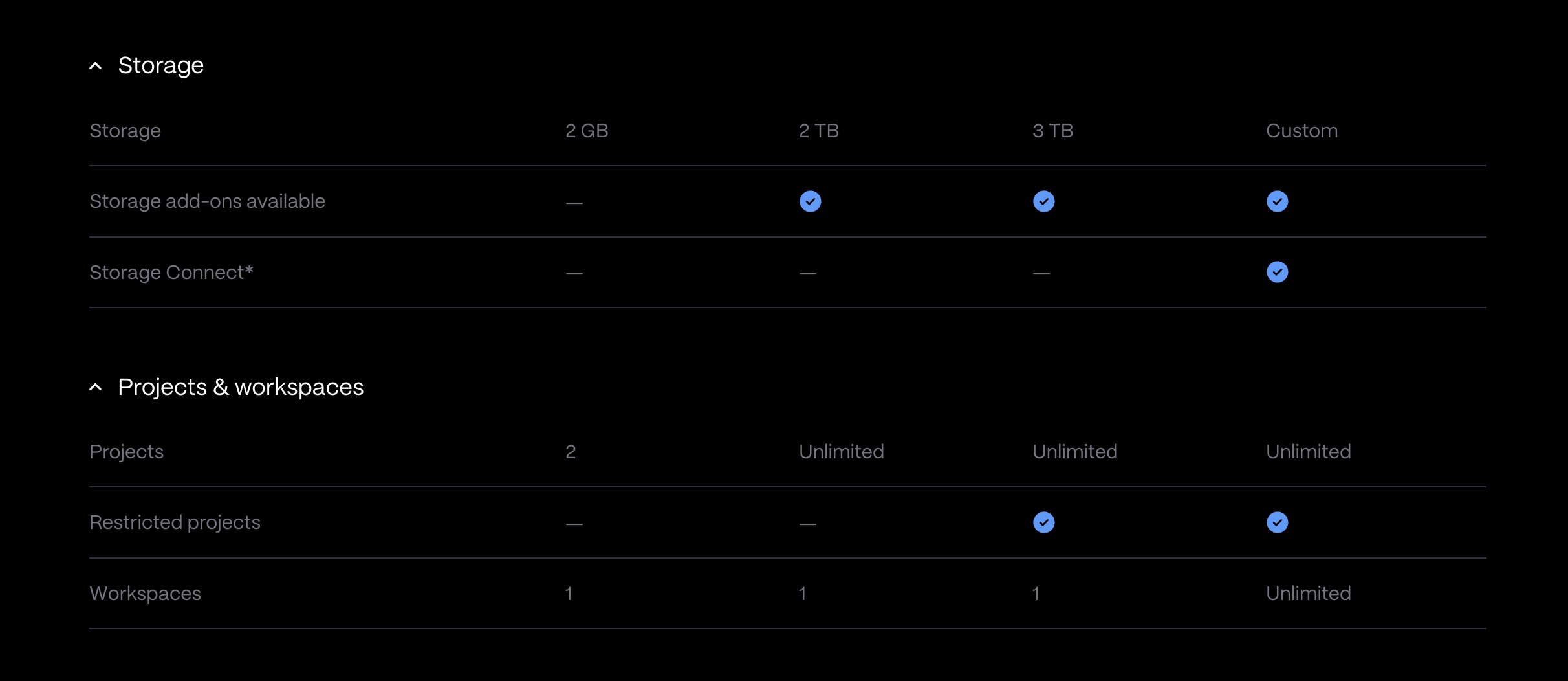Click the 2 TB storage add-ons checkmark
Screen dimensions: 1568x681
coord(810,201)
